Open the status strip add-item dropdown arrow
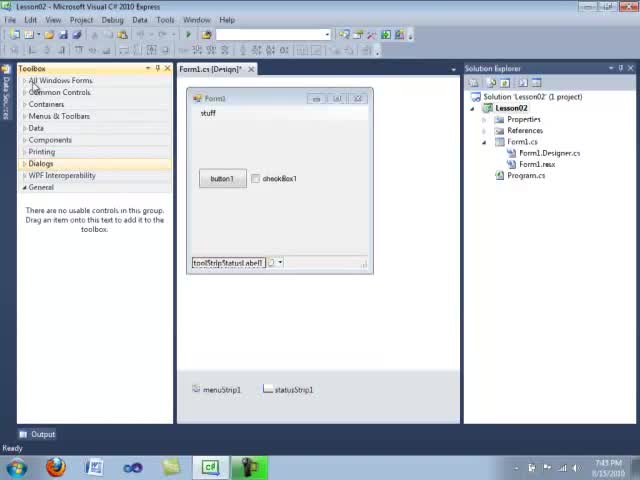 click(280, 262)
